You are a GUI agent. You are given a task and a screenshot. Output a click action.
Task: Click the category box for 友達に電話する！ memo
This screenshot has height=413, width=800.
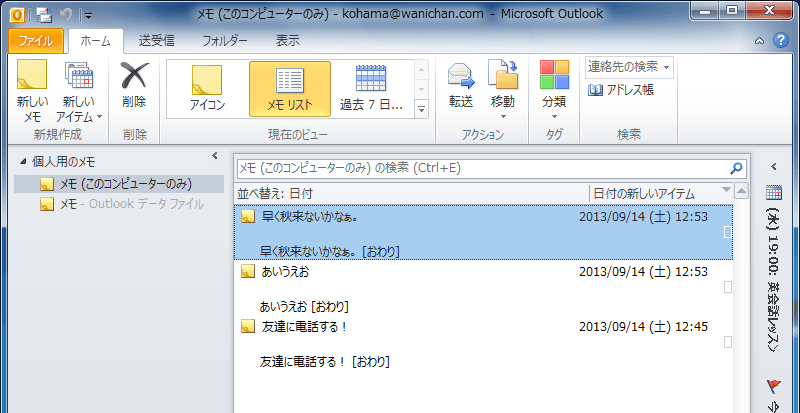(x=728, y=342)
